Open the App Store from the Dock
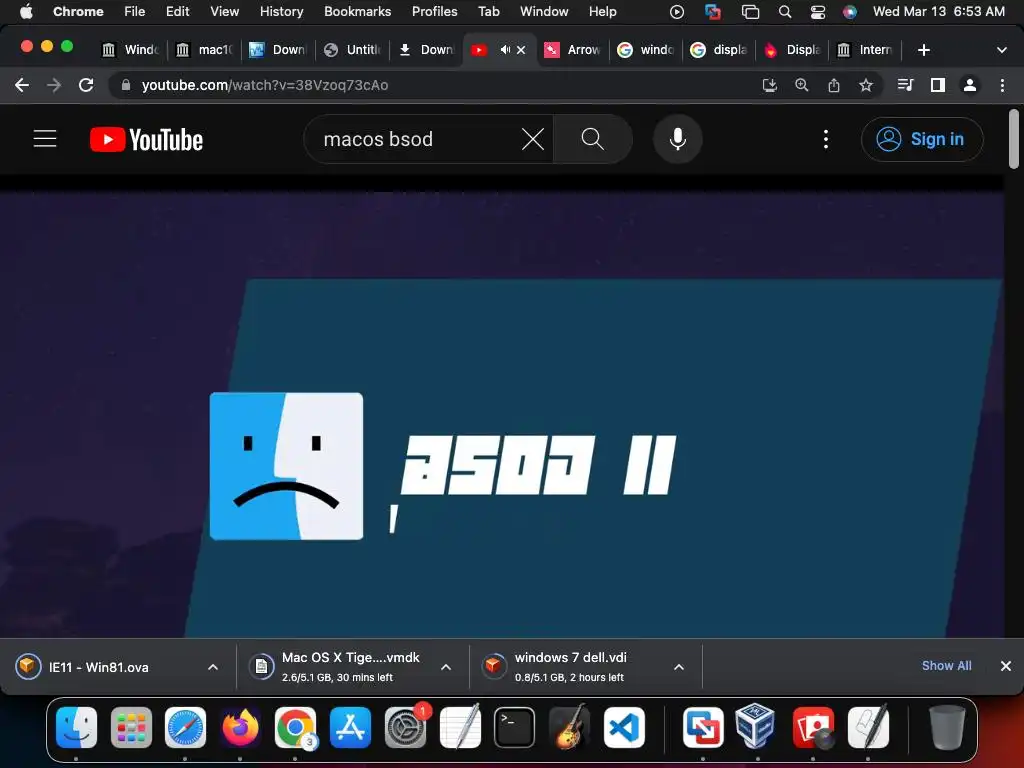 pyautogui.click(x=350, y=727)
